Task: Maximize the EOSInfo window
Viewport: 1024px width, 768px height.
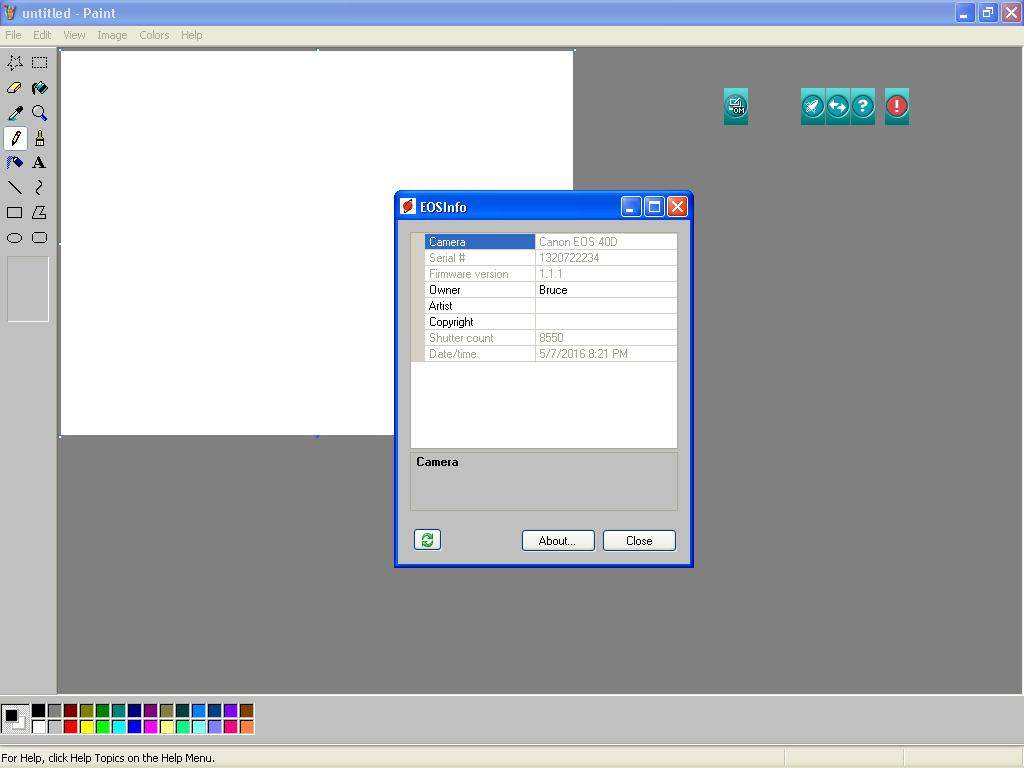Action: (x=654, y=207)
